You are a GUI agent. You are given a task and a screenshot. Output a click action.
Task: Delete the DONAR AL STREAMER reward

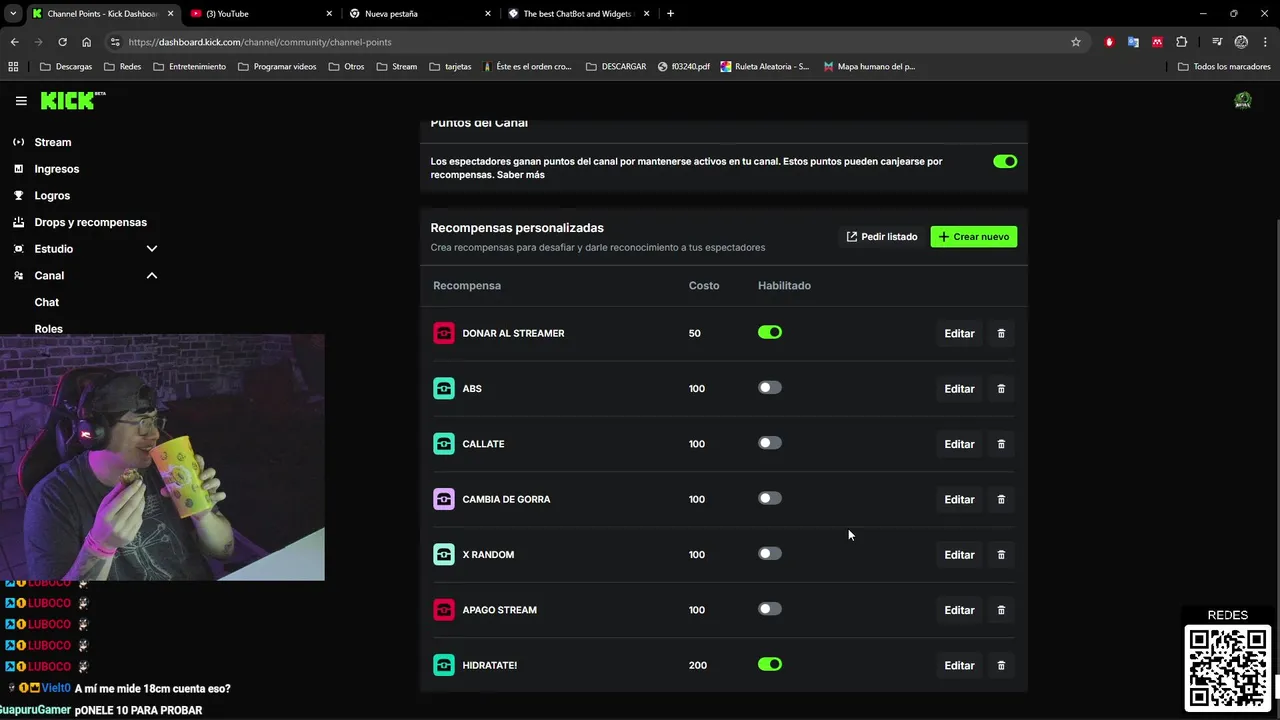click(1001, 333)
